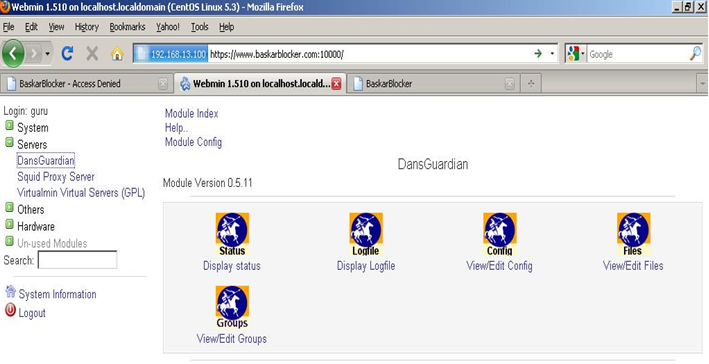Click the System category label
This screenshot has width=709, height=364.
click(x=33, y=128)
